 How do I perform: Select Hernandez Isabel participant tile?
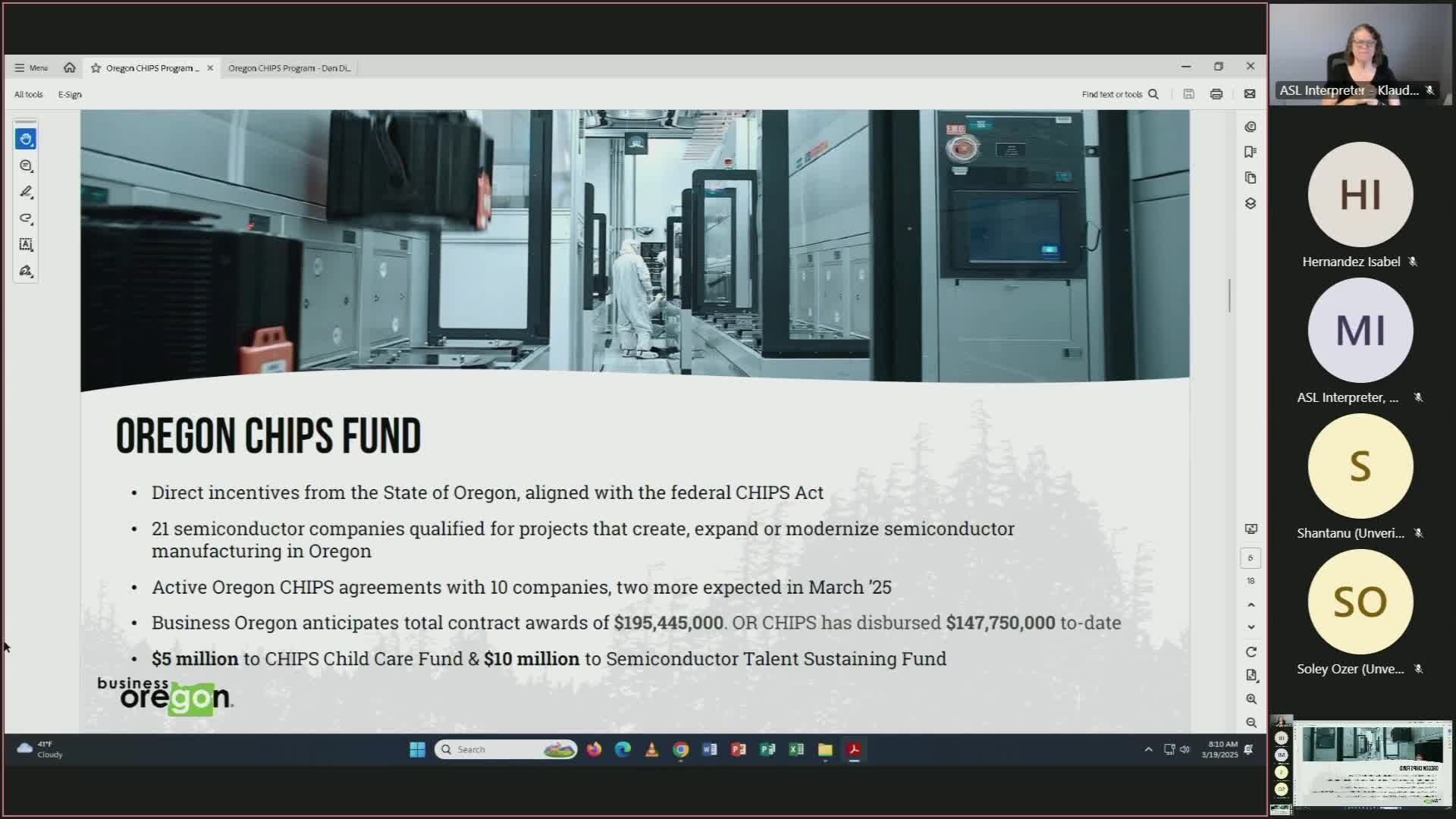click(x=1360, y=205)
